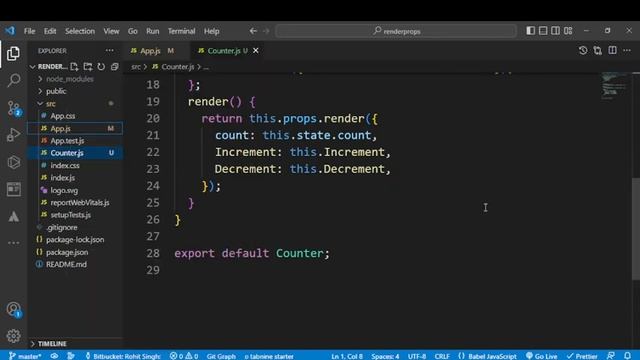The image size is (640, 360).
Task: Open the file timeline history icon in the editor toolbar
Action: pos(583,50)
